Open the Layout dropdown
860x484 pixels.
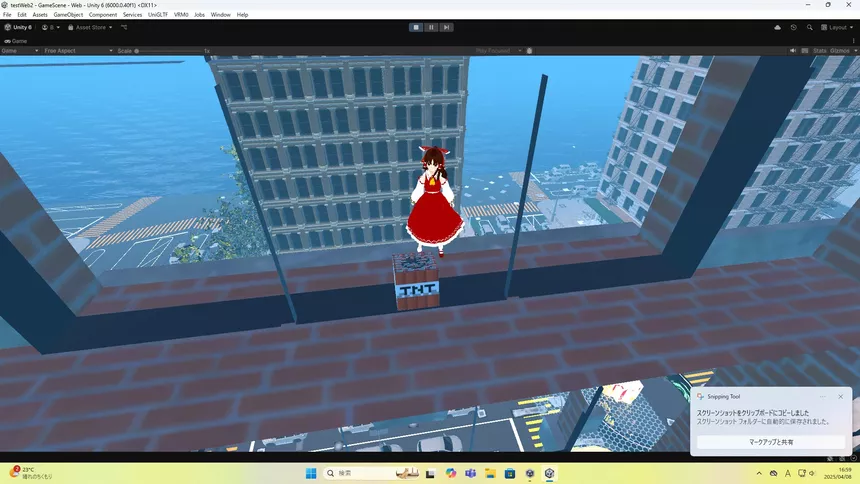[x=837, y=27]
